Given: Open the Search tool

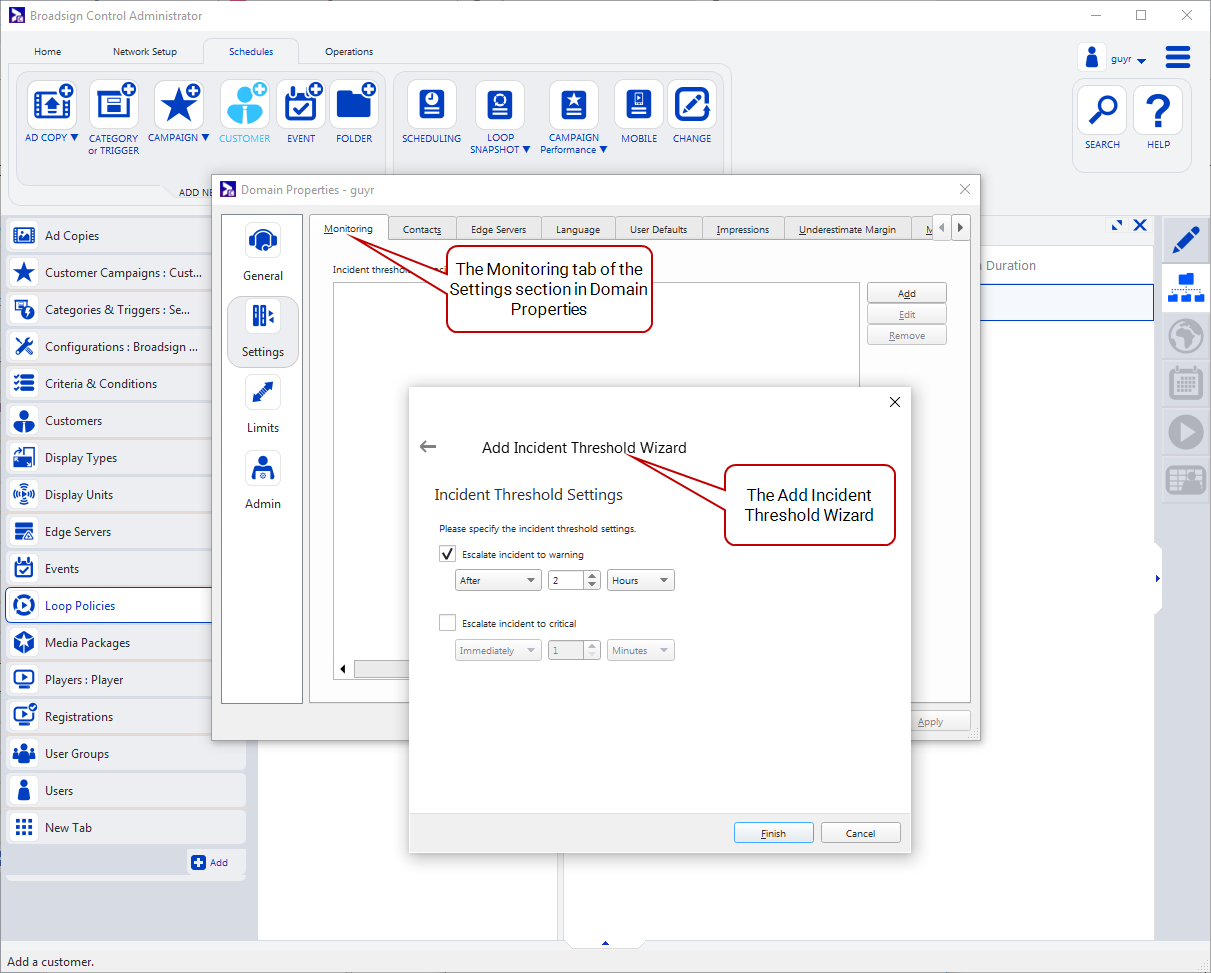Looking at the screenshot, I should click(x=1102, y=110).
